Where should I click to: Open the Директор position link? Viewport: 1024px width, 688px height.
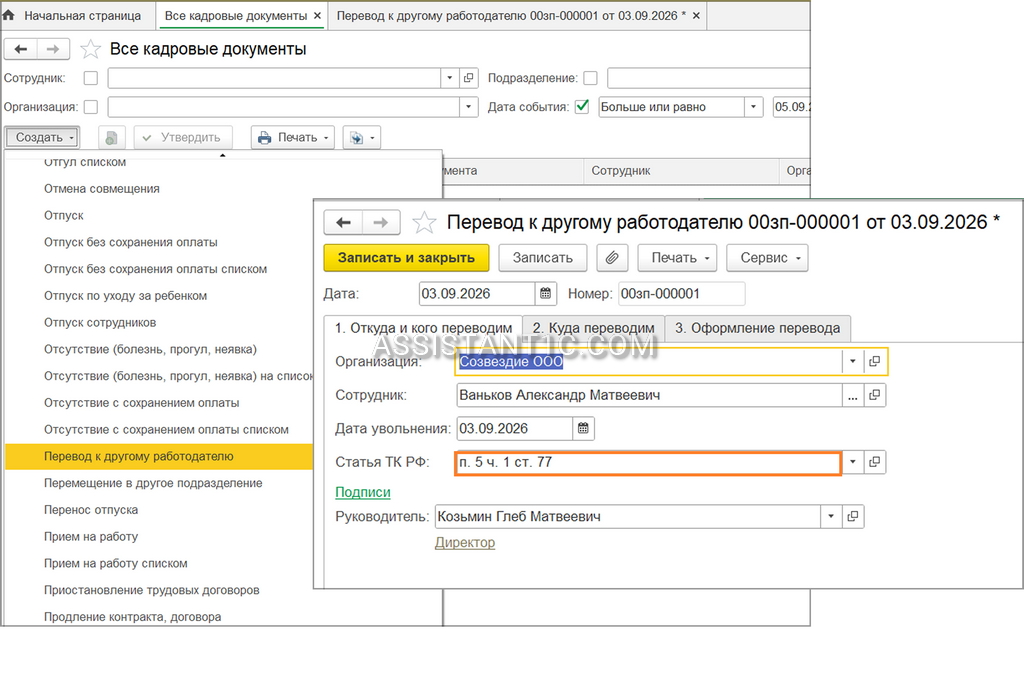coord(465,542)
